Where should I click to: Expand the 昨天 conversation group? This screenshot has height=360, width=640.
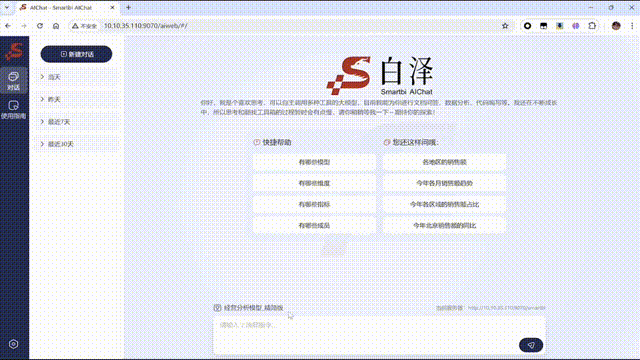tap(77, 99)
